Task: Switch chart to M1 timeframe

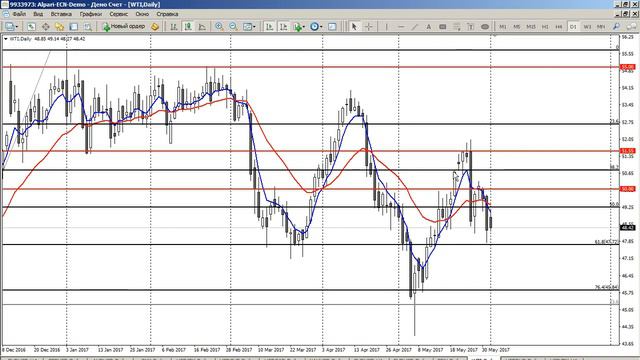Action: point(502,27)
